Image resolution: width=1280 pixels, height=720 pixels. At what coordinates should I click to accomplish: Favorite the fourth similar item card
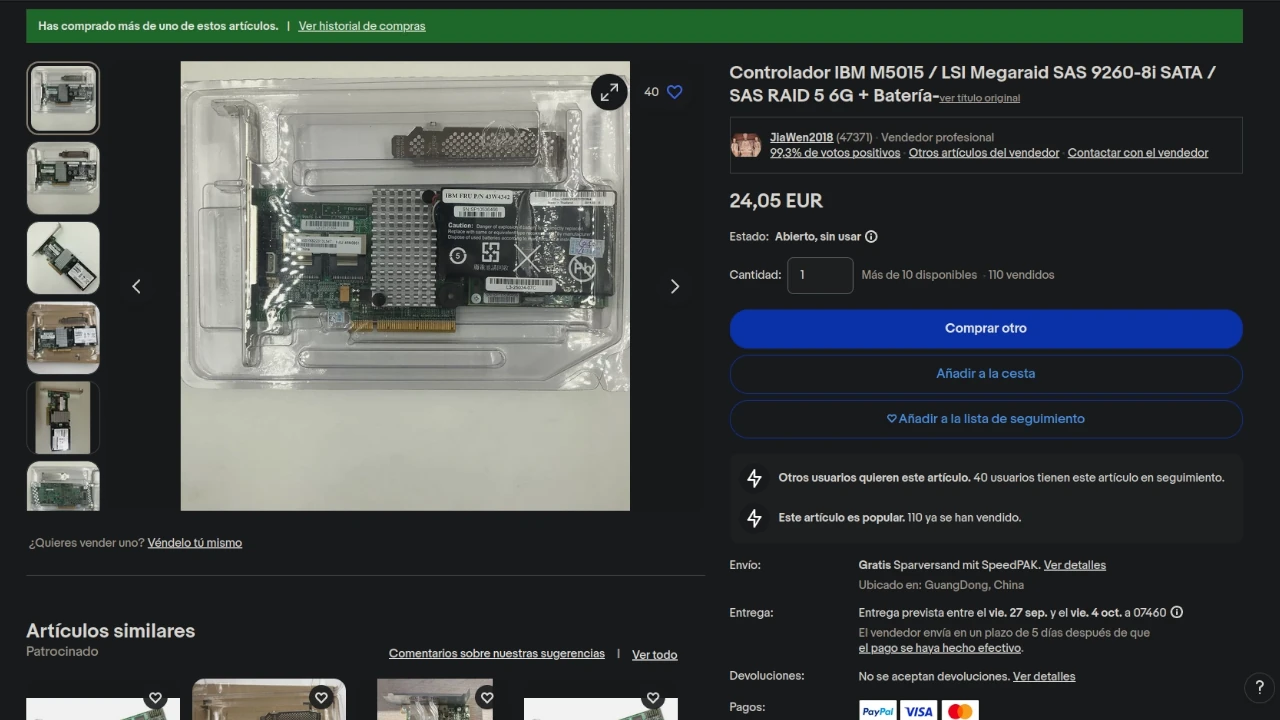[x=653, y=698]
